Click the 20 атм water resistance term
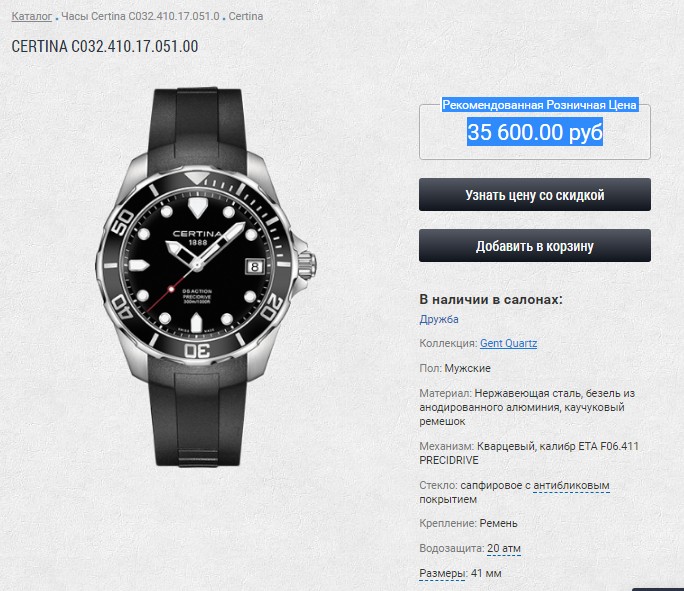This screenshot has width=684, height=591. (x=504, y=548)
